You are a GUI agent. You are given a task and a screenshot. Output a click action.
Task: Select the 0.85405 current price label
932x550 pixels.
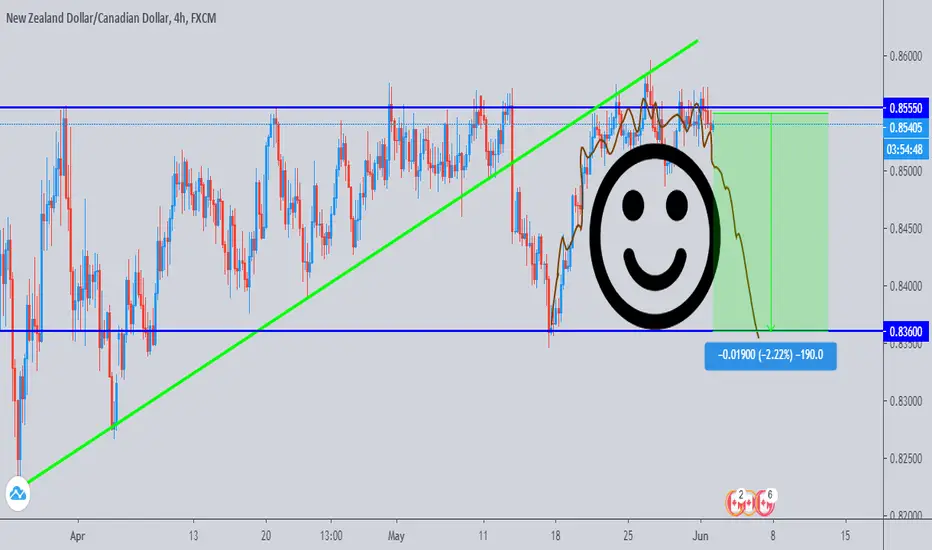pyautogui.click(x=906, y=127)
